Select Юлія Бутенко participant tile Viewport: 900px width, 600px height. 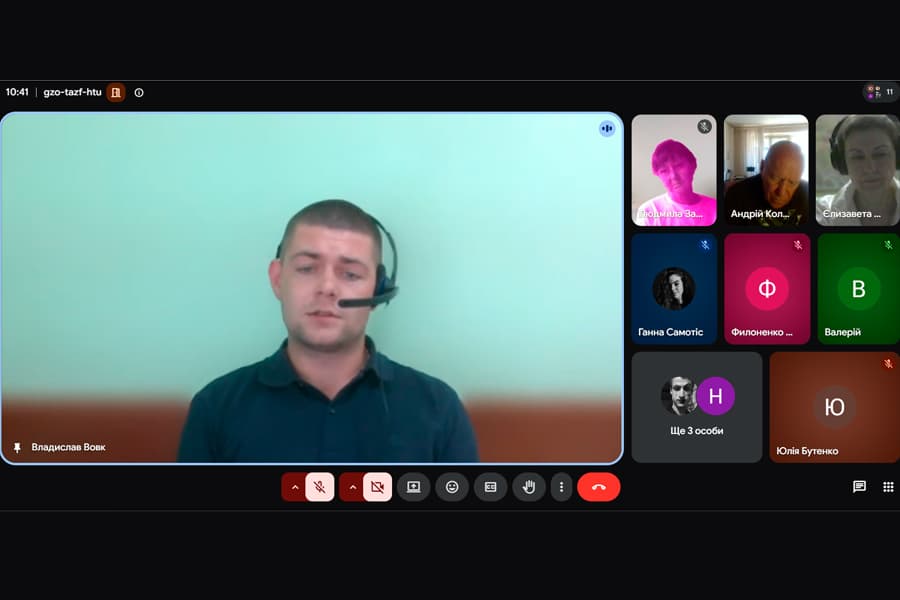[x=835, y=407]
